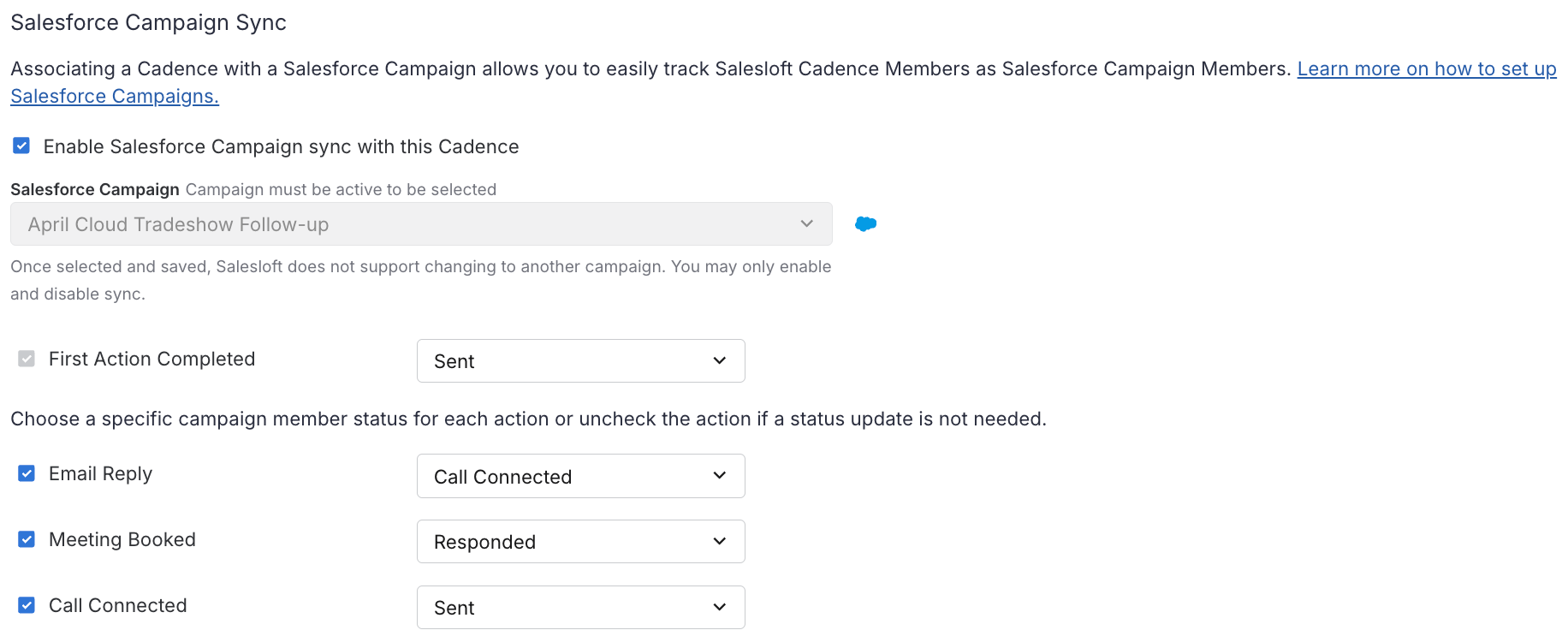Click the Enable Salesforce Campaign sync label
This screenshot has height=642, width=1568.
coord(281,146)
